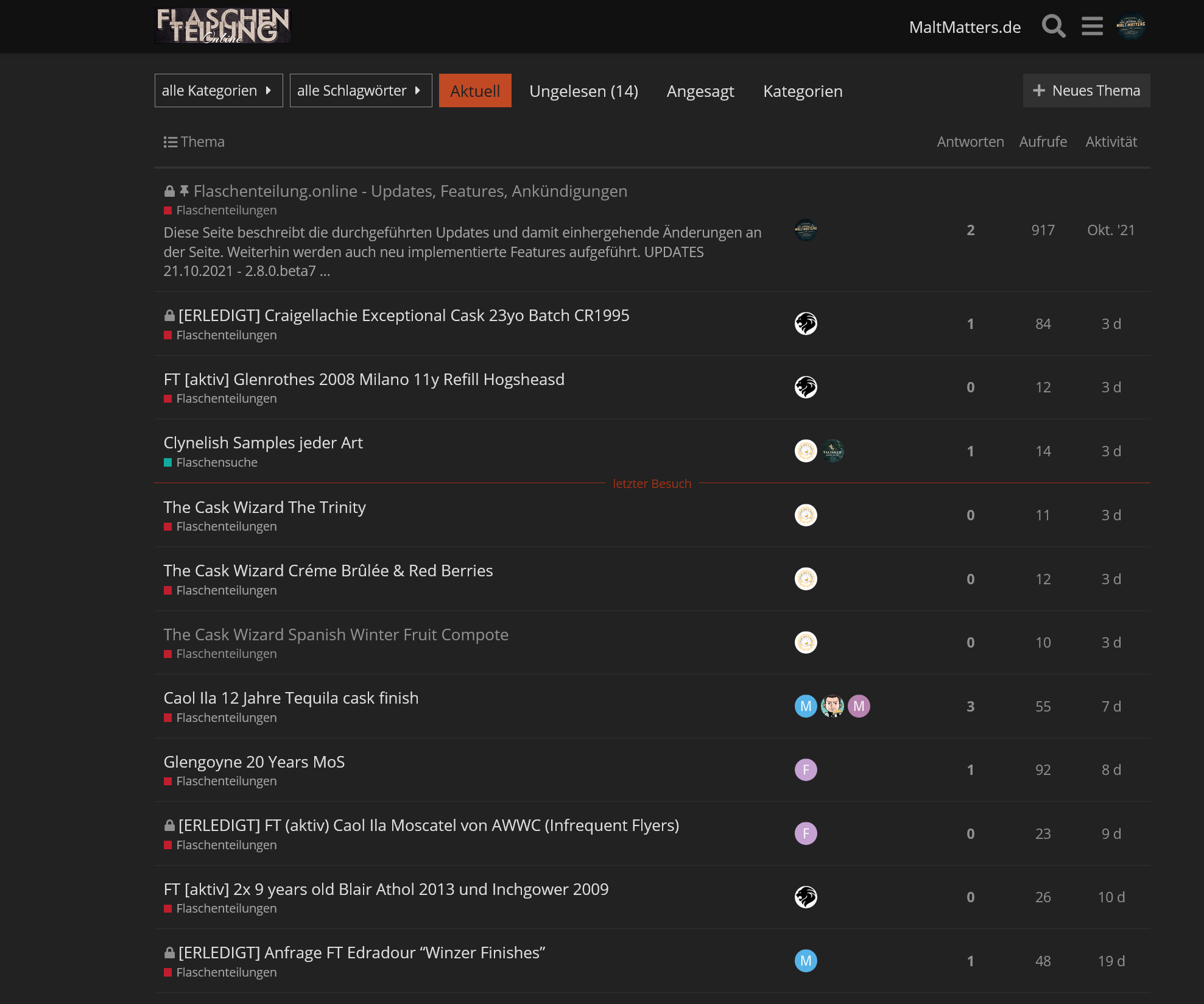
Task: Open the hamburger menu icon
Action: point(1093,27)
